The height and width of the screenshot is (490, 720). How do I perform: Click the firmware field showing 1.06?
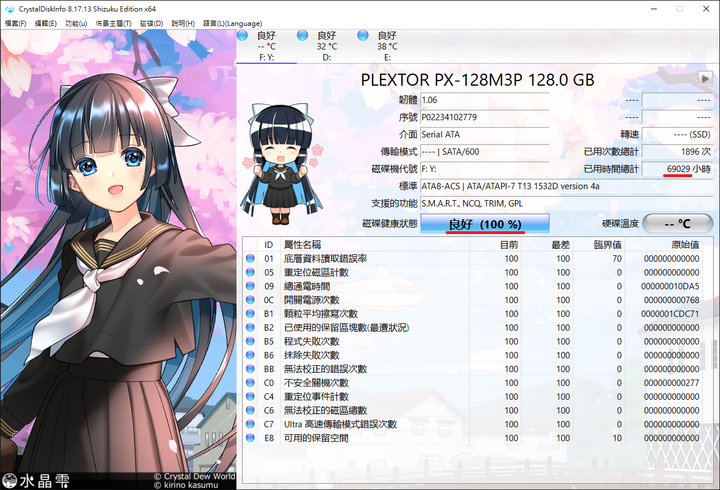coord(484,100)
